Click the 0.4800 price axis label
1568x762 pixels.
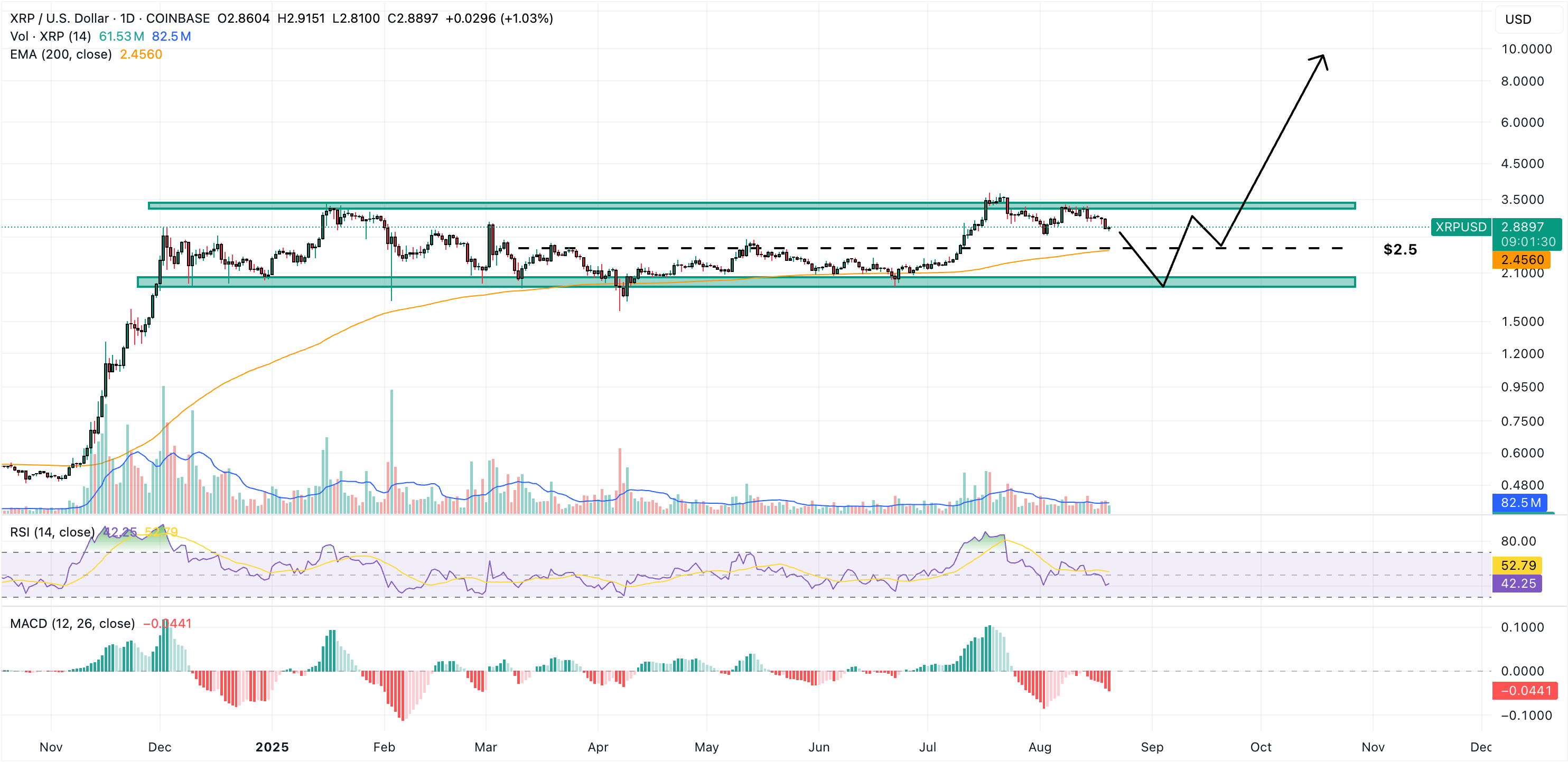[1523, 485]
